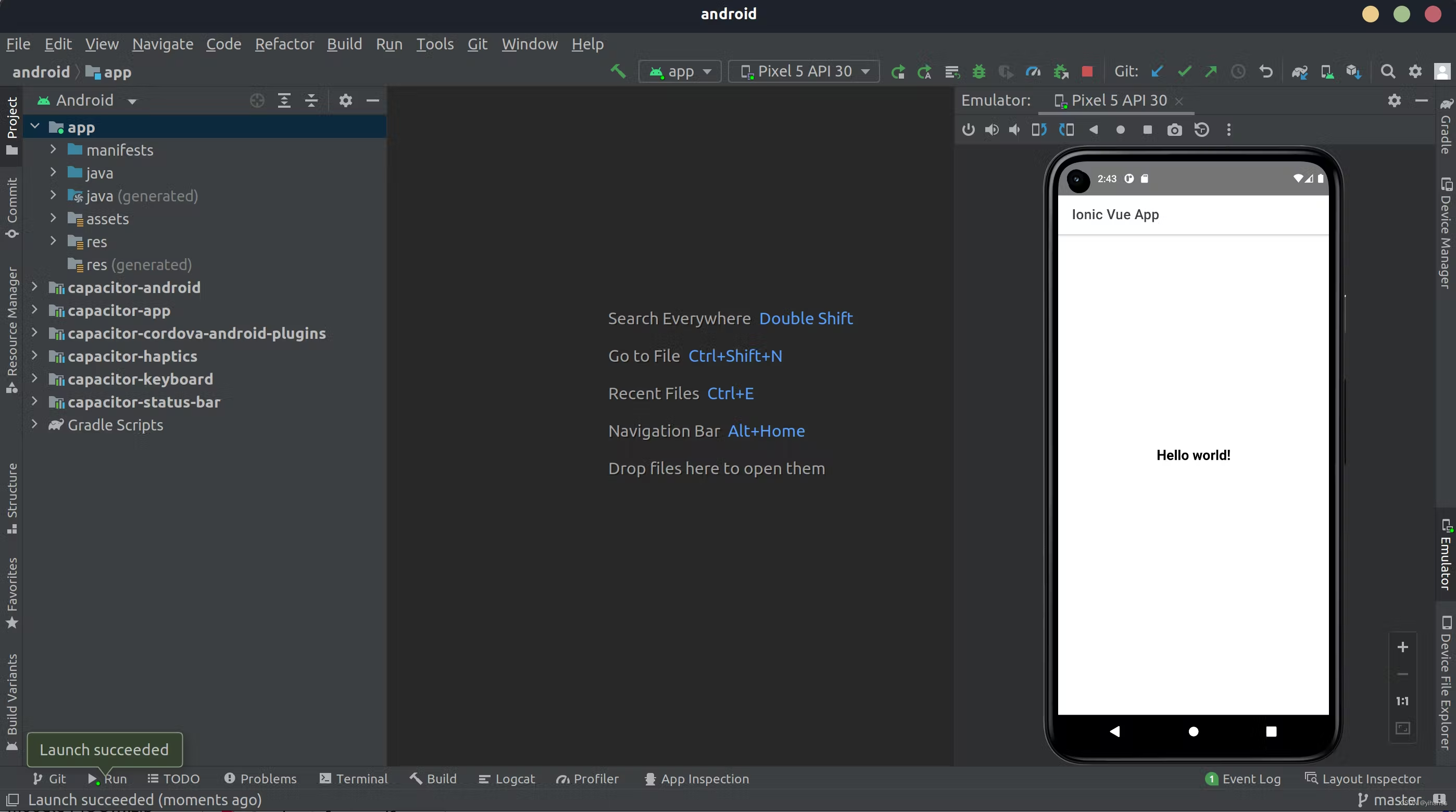Open the Pixel 5 API 30 device dropdown

click(x=804, y=72)
